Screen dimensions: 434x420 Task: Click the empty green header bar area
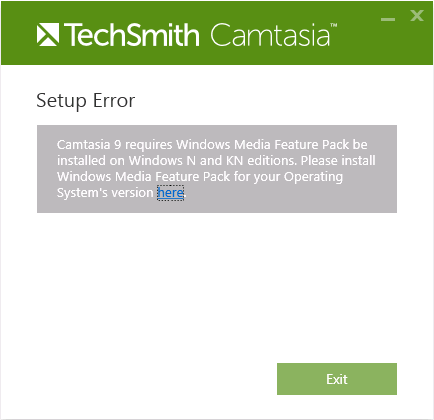coord(357,47)
